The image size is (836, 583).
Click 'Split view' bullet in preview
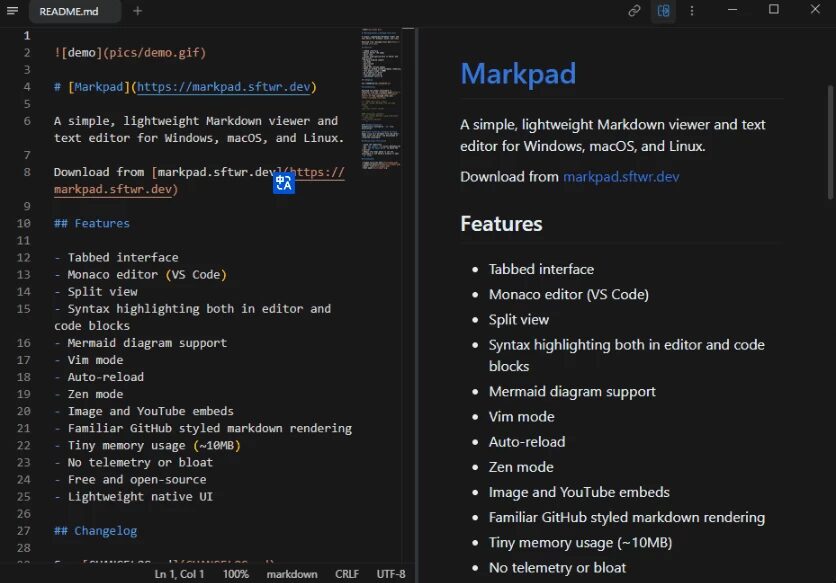pos(519,320)
